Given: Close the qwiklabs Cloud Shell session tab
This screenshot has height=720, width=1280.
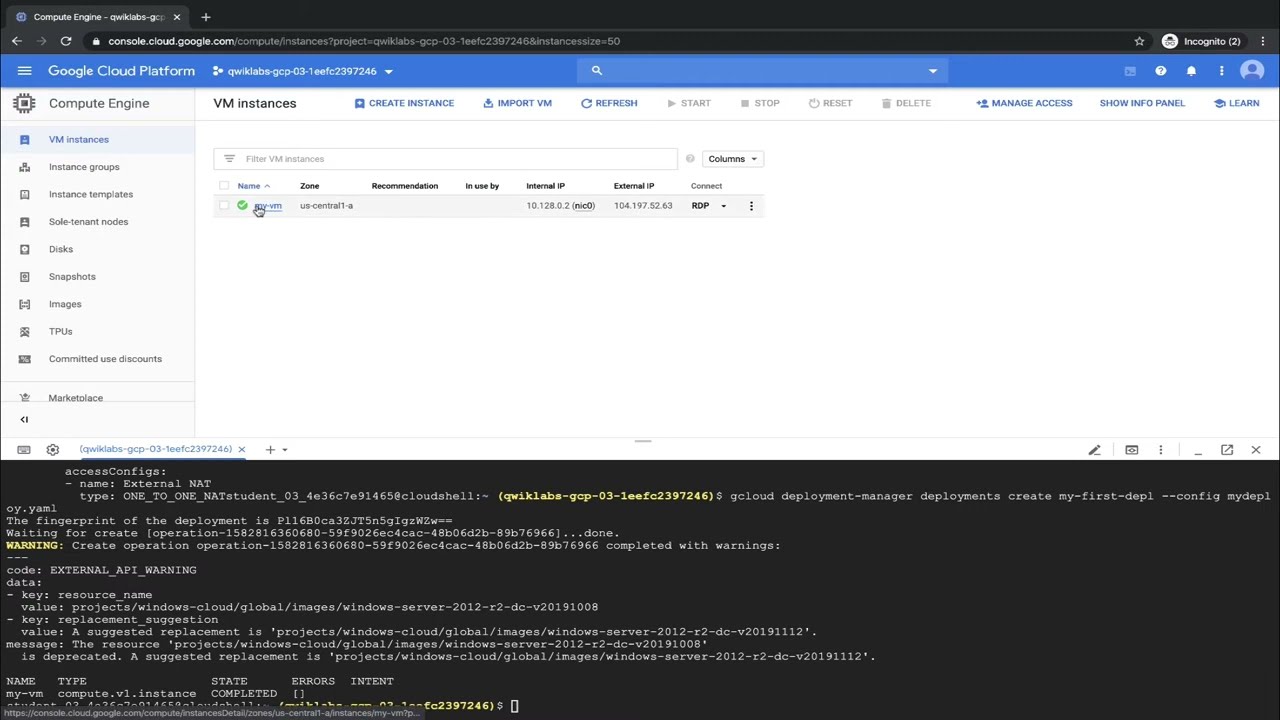Looking at the screenshot, I should click(x=241, y=449).
